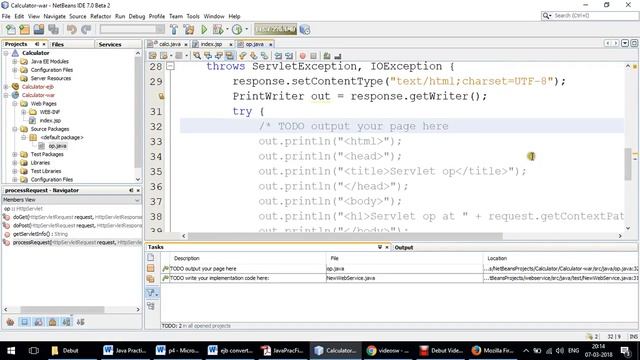The image size is (640, 360).
Task: Open Profile Main Project dropdown arrow
Action: [x=246, y=29]
